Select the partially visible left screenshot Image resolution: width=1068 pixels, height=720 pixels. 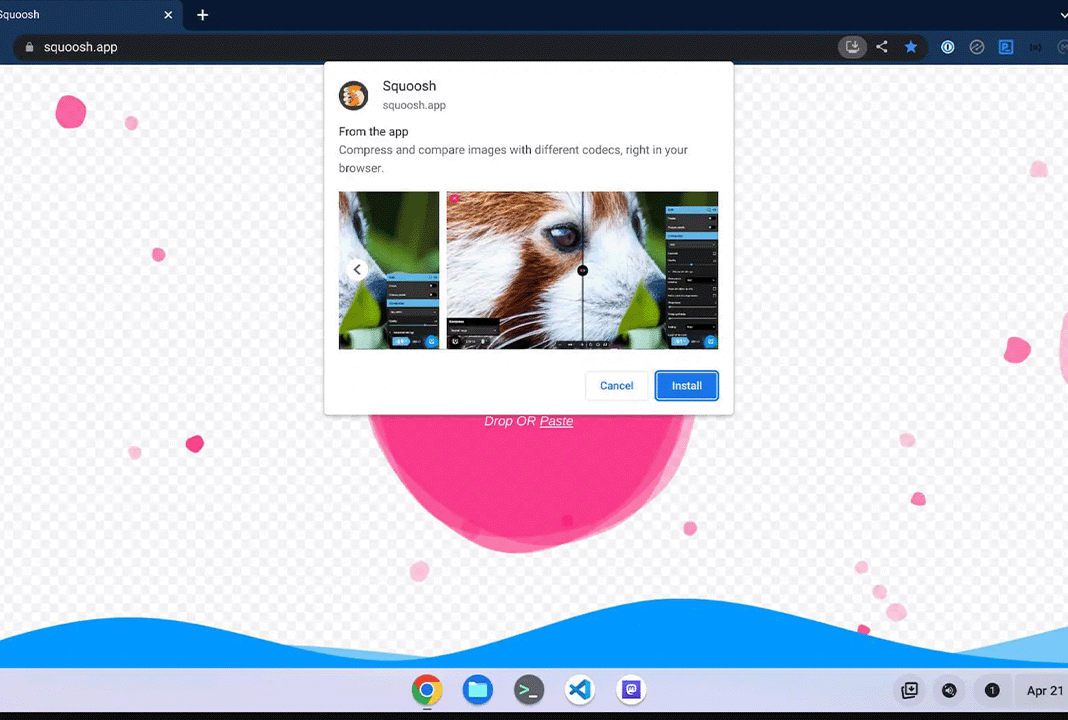(x=389, y=270)
